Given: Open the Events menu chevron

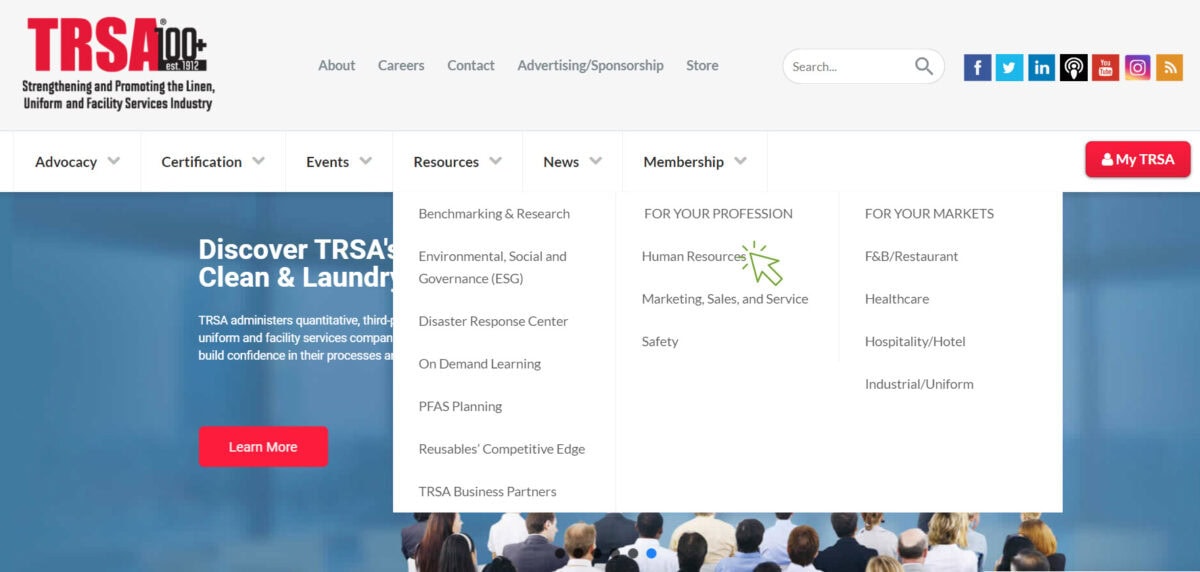Looking at the screenshot, I should (366, 161).
